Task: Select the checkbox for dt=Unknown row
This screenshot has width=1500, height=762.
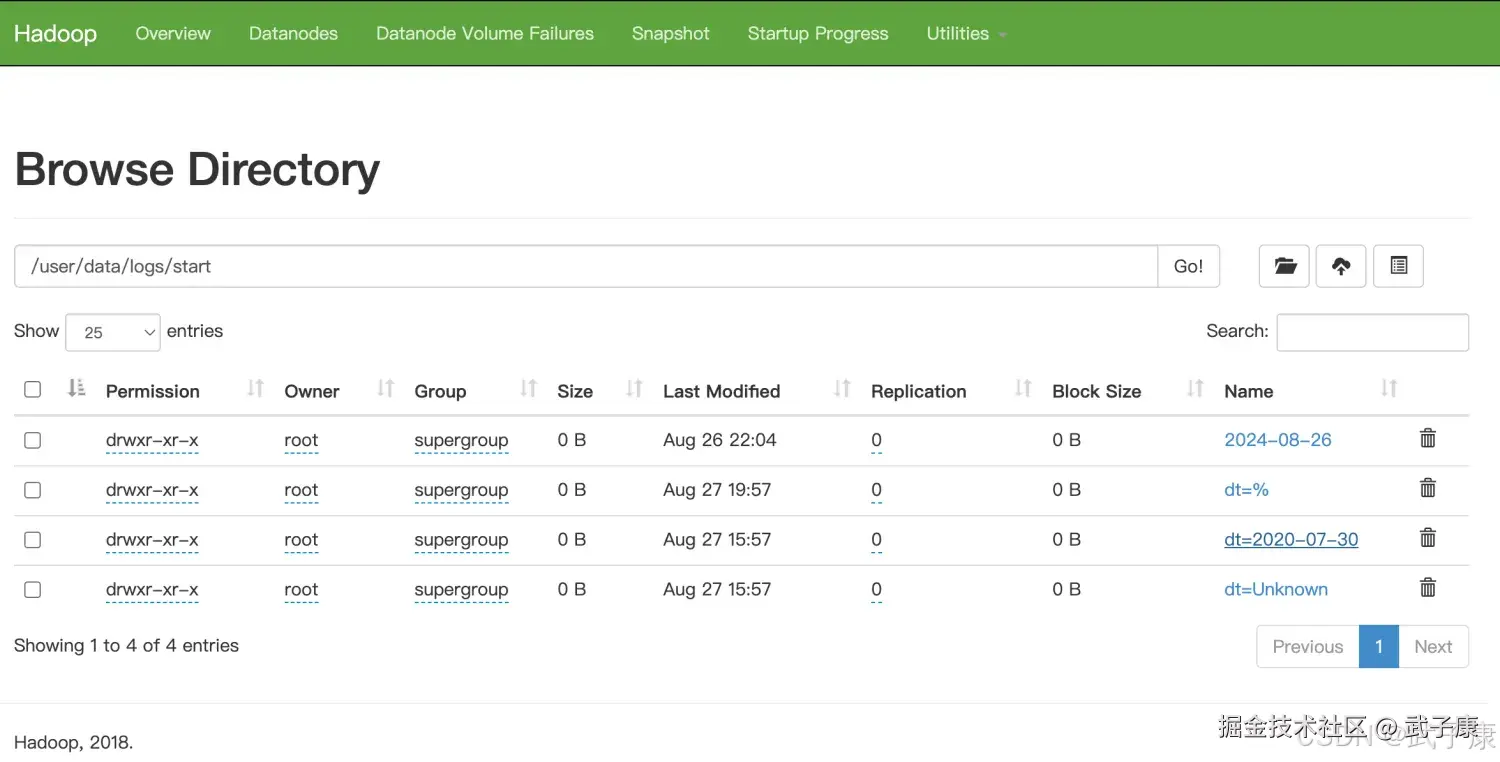Action: click(x=33, y=590)
